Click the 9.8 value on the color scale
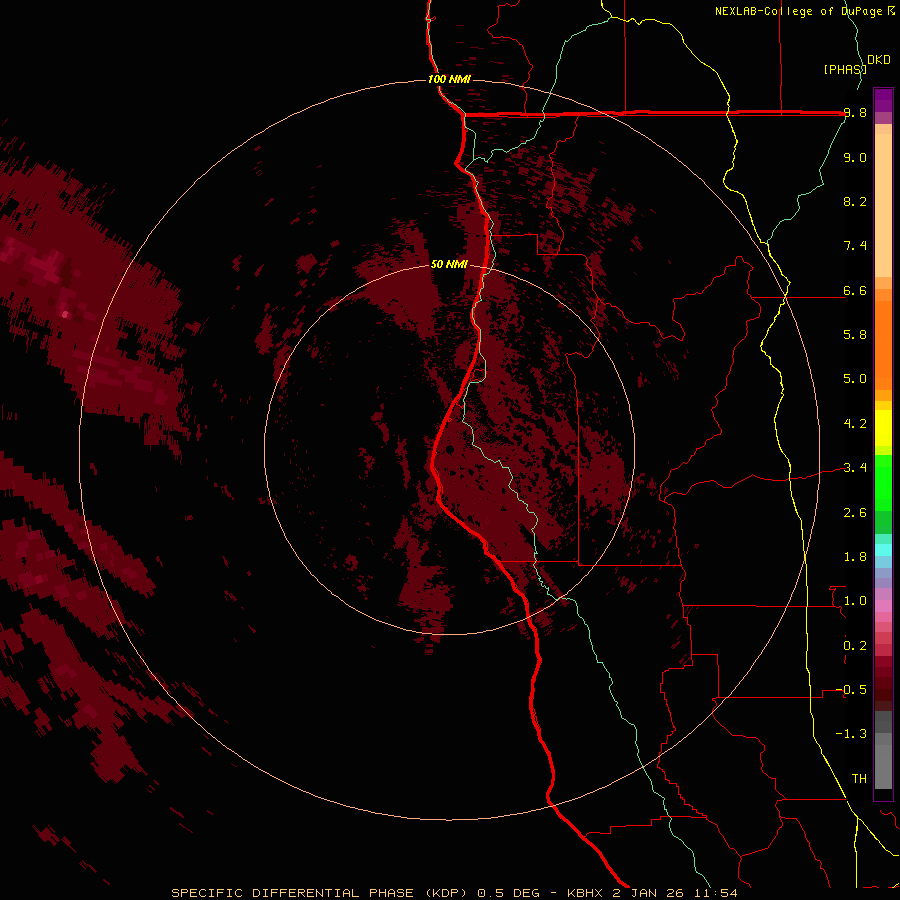Viewport: 900px width, 900px height. [855, 113]
